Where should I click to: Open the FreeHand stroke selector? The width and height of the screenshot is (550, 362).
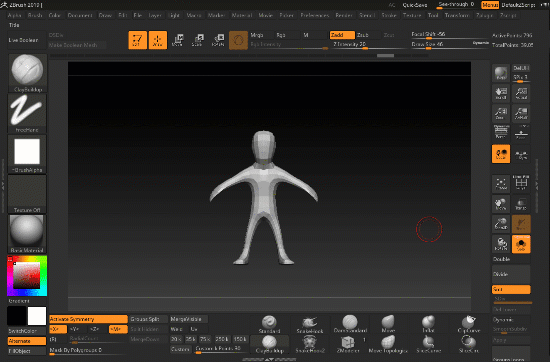click(27, 113)
